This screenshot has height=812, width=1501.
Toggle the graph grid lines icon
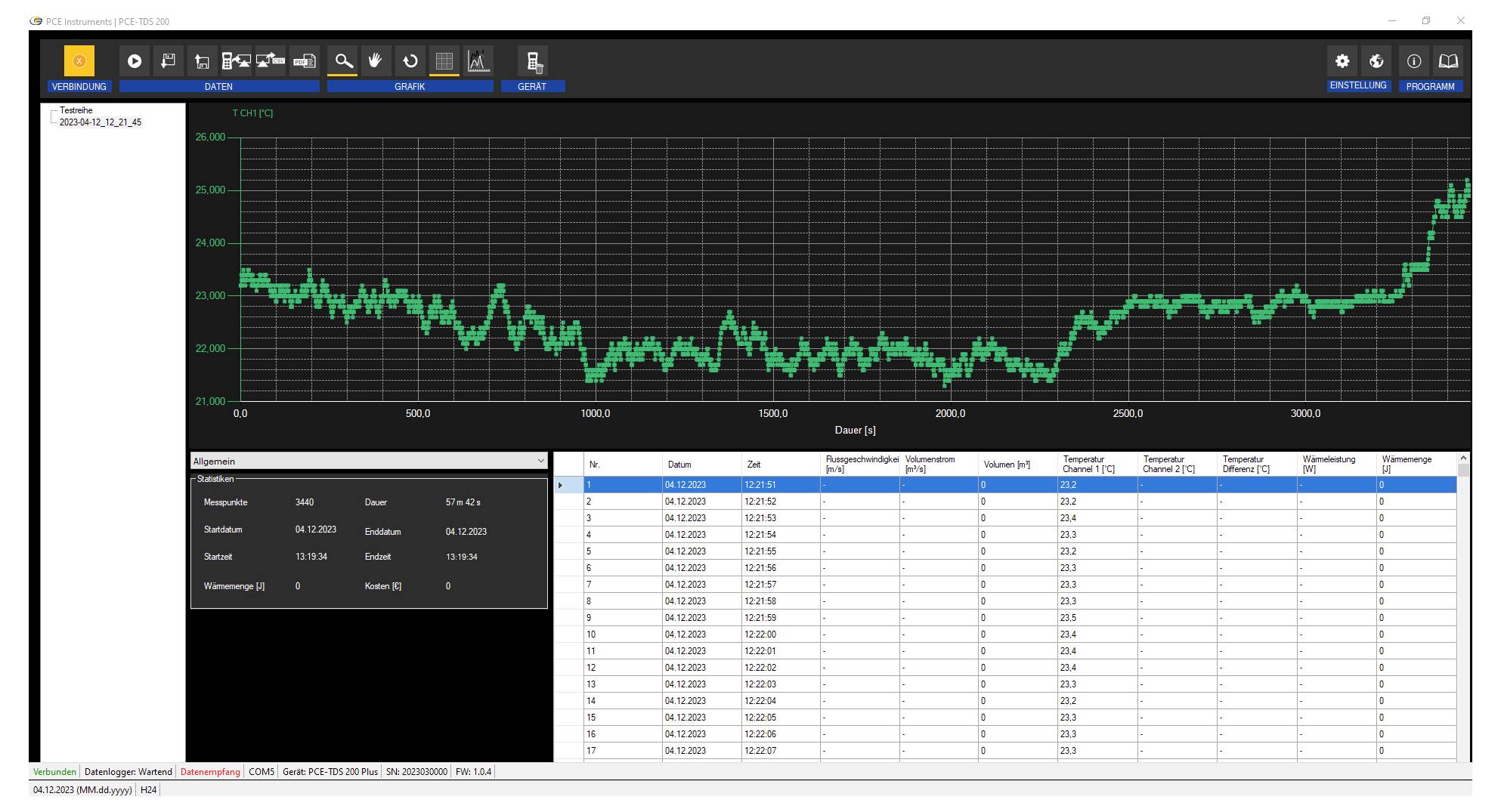tap(444, 61)
